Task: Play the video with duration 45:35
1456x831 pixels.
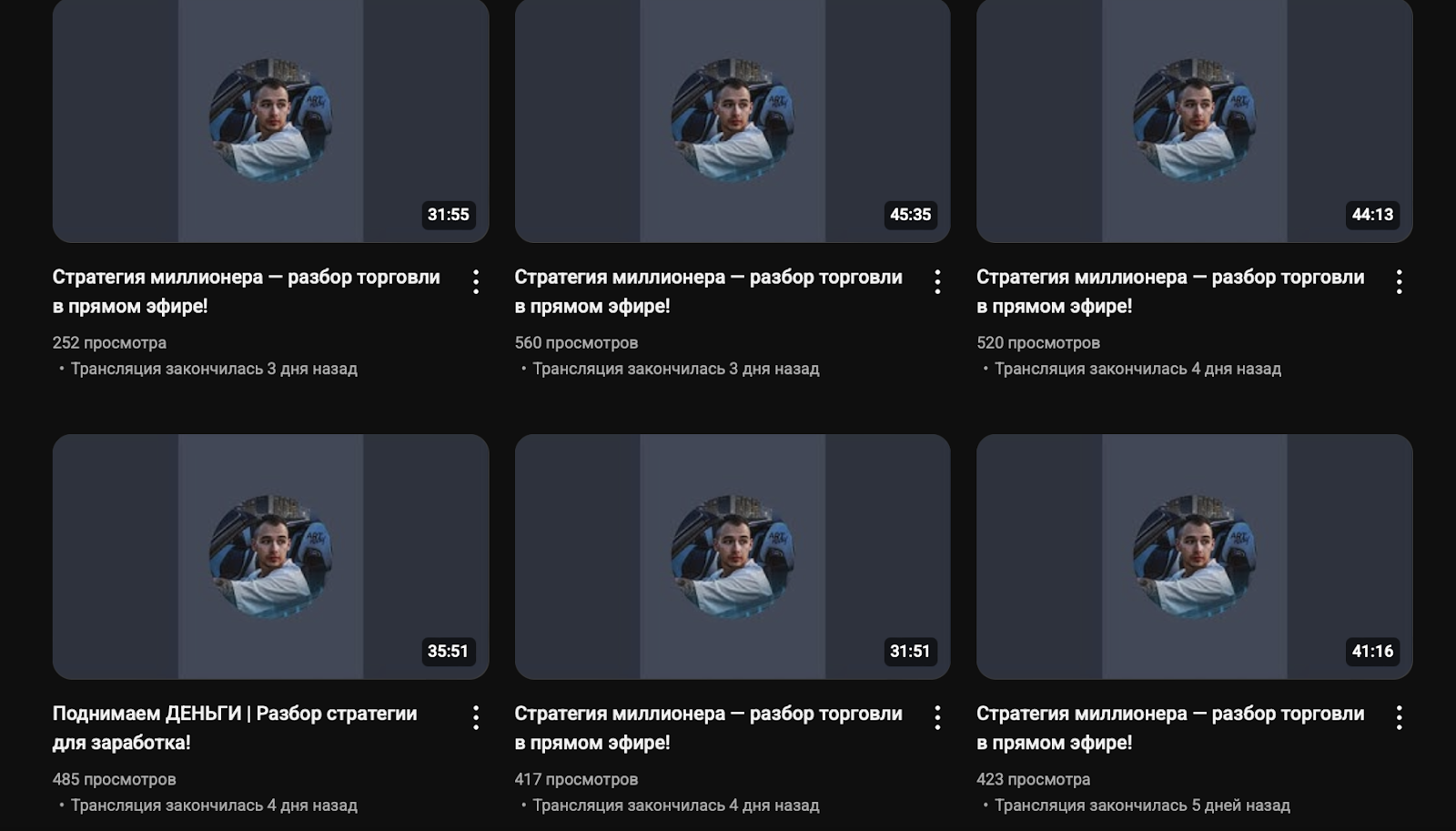Action: tap(733, 120)
